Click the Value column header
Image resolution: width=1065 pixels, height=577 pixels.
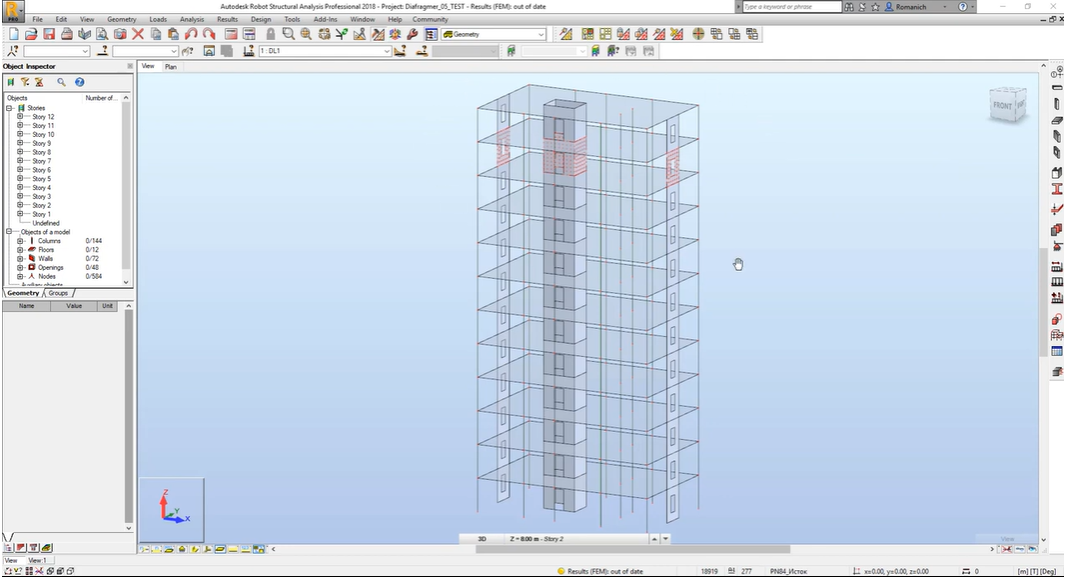tap(74, 306)
